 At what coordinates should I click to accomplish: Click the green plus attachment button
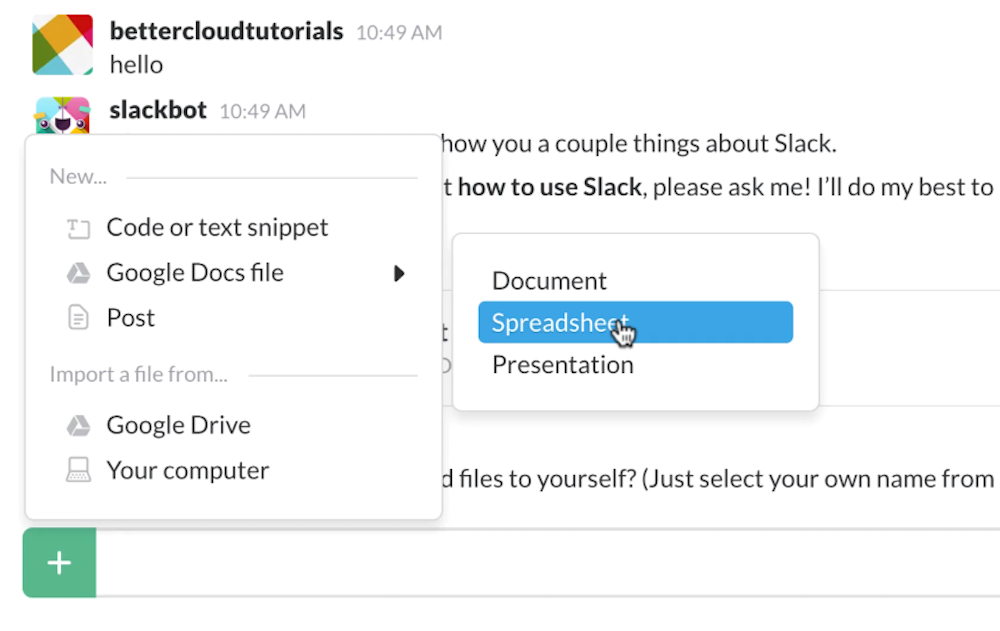point(59,562)
